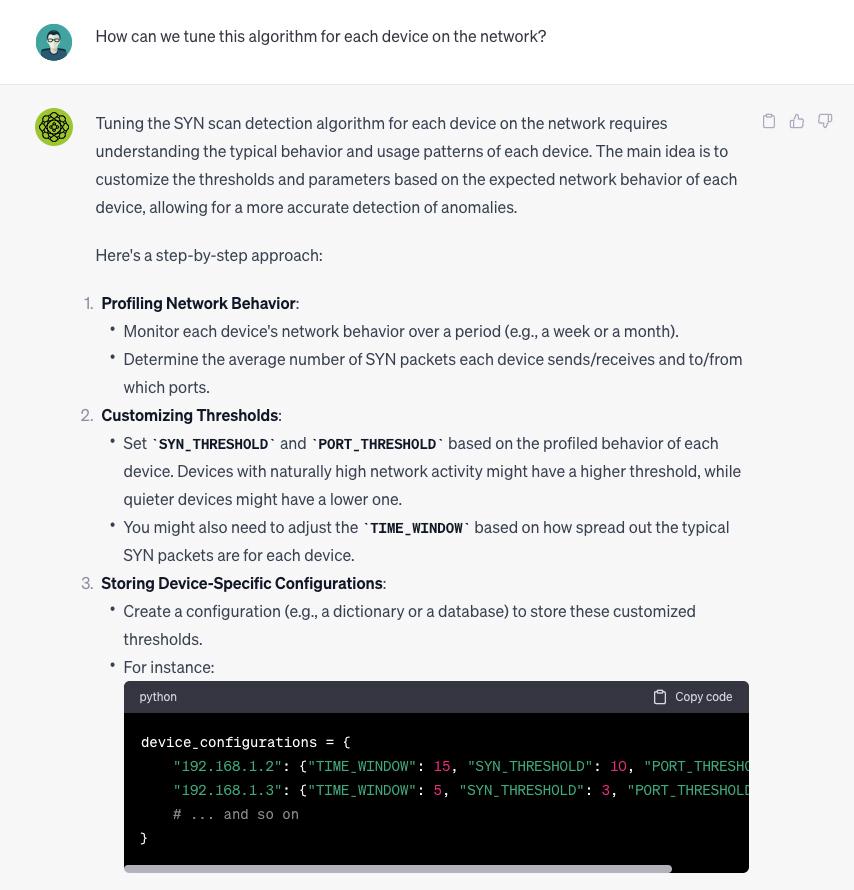Click the code block horizontal scrollbar

click(x=398, y=869)
